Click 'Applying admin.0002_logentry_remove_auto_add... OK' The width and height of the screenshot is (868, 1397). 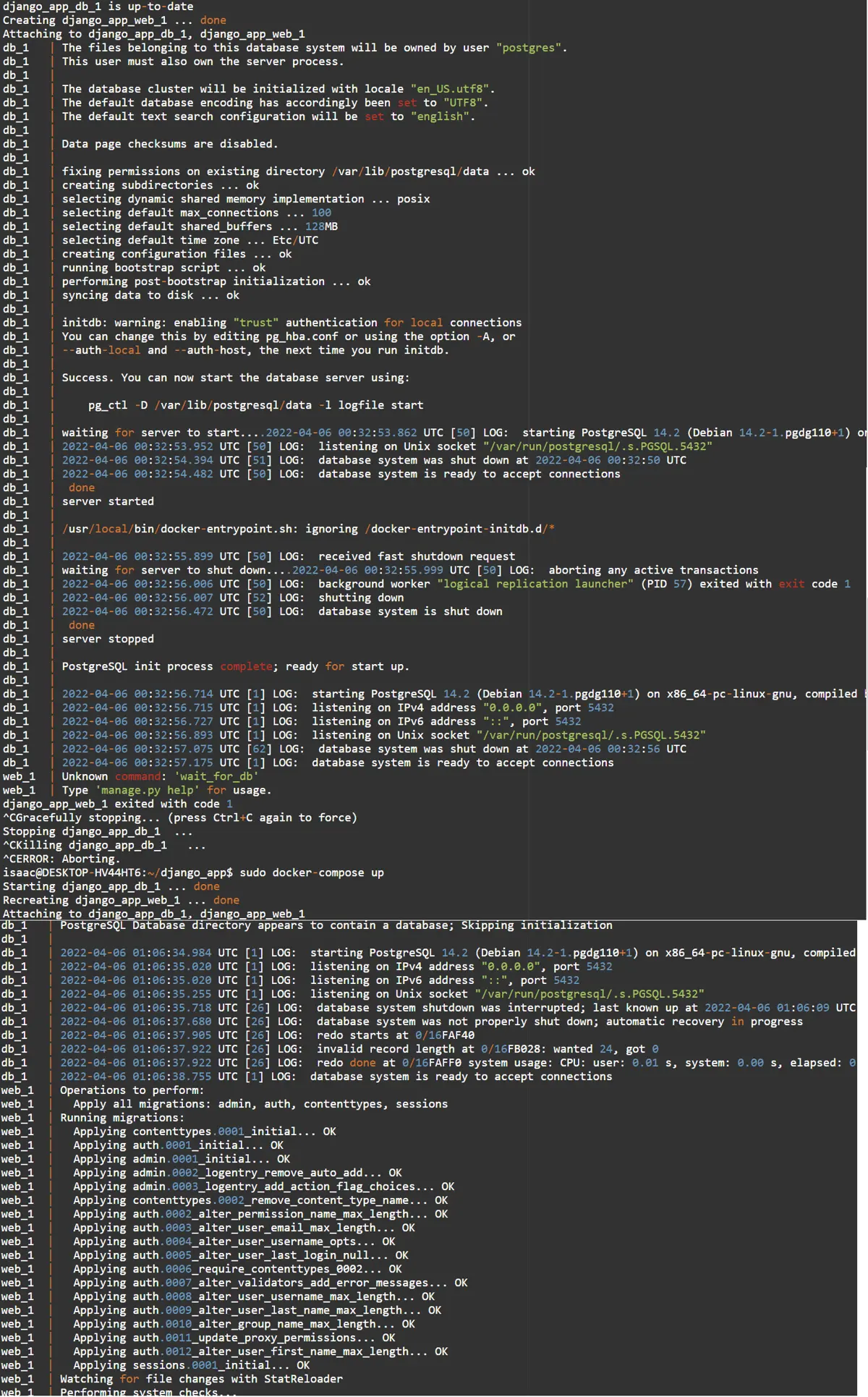point(237,1173)
